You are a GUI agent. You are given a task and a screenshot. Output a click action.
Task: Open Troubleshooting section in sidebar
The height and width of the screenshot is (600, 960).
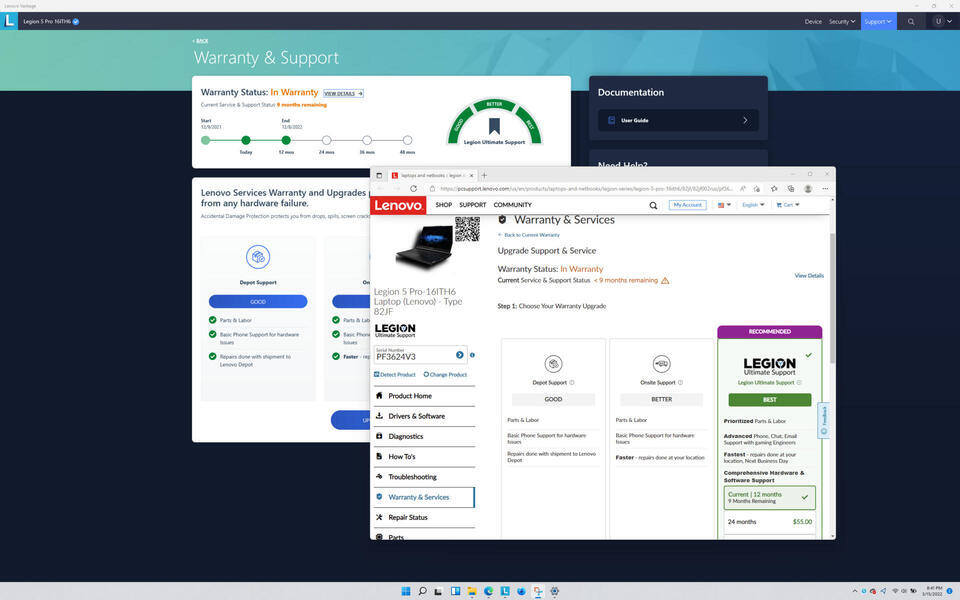point(424,477)
